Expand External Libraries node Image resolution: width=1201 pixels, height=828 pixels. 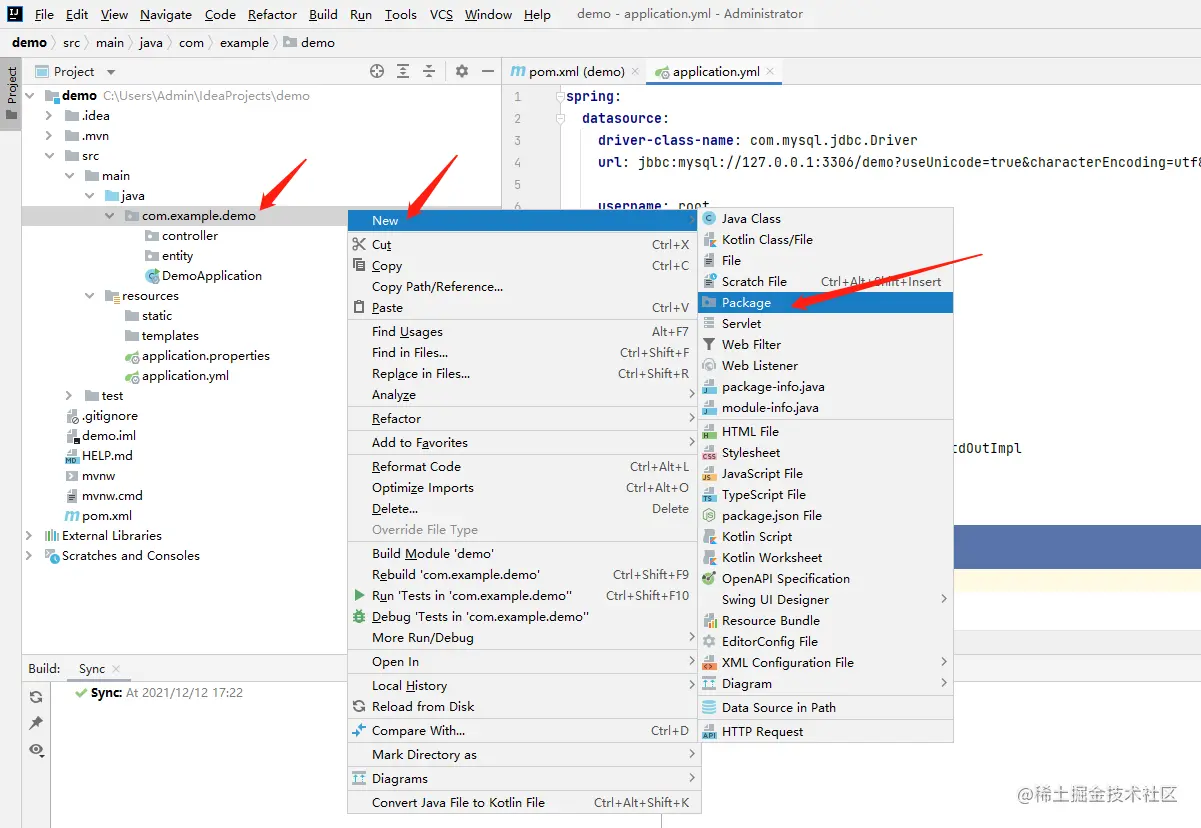[30, 536]
